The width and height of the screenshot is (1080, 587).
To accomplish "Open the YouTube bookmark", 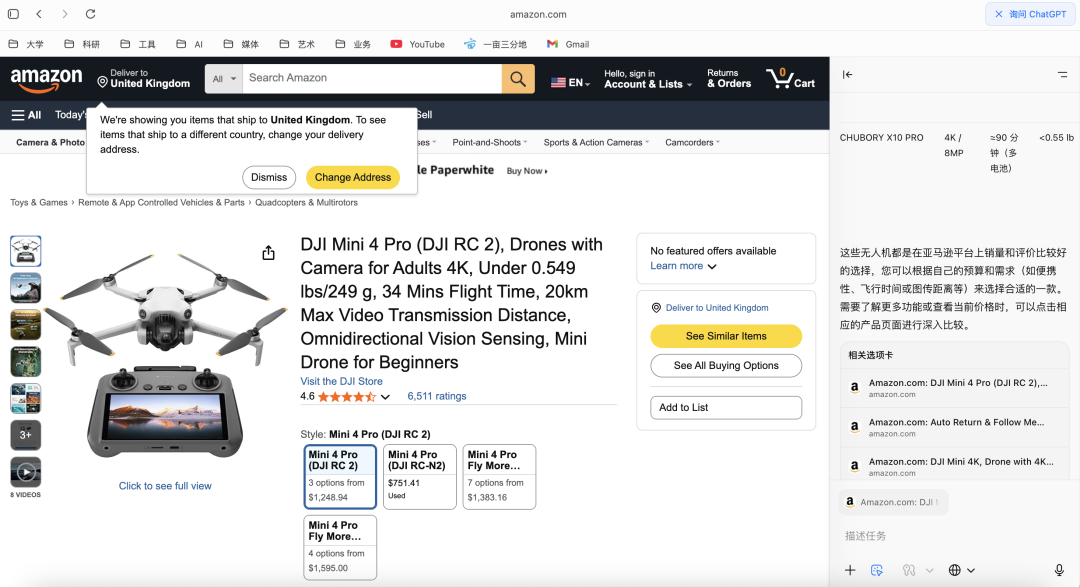I will [417, 44].
